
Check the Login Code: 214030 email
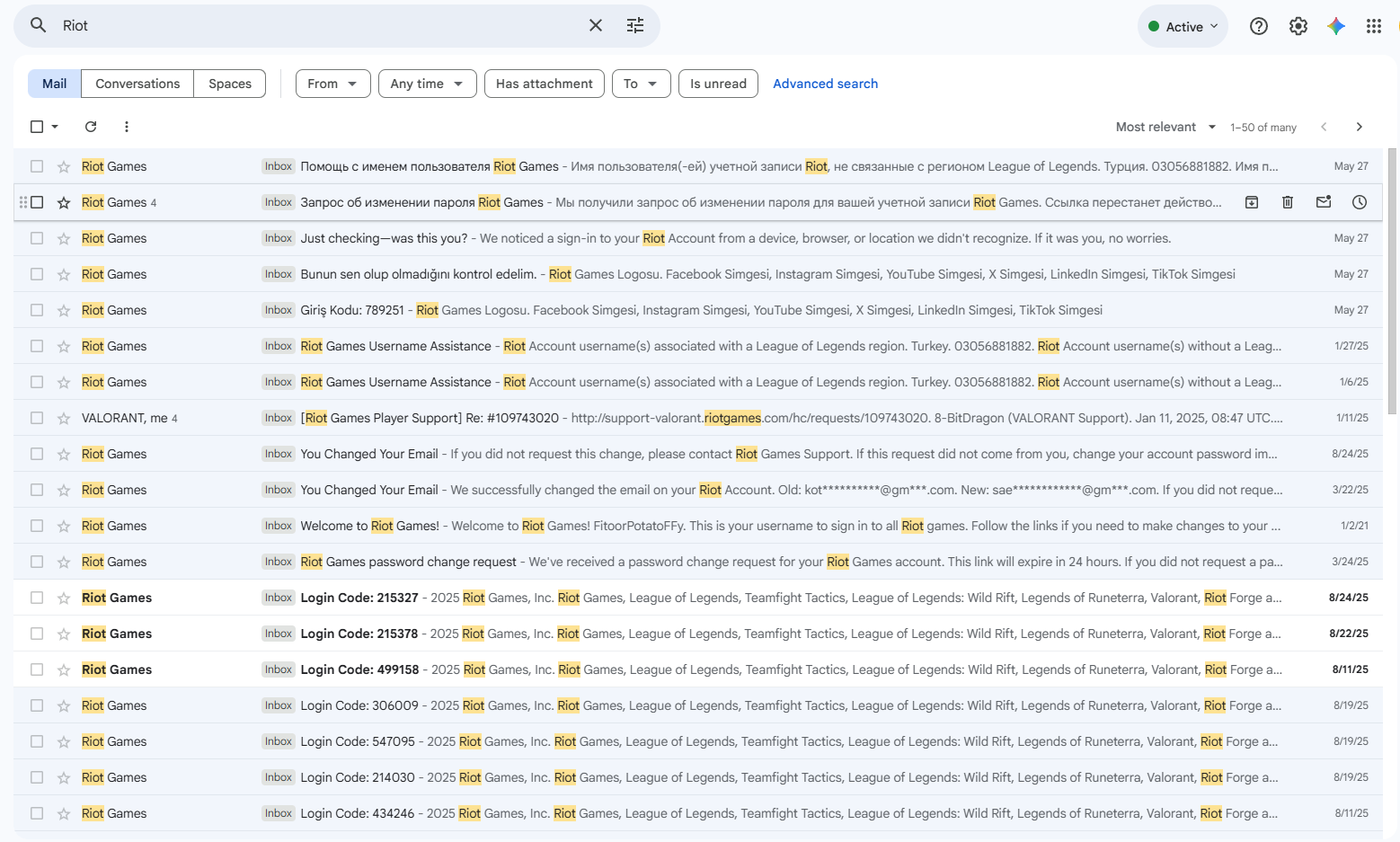pos(37,777)
